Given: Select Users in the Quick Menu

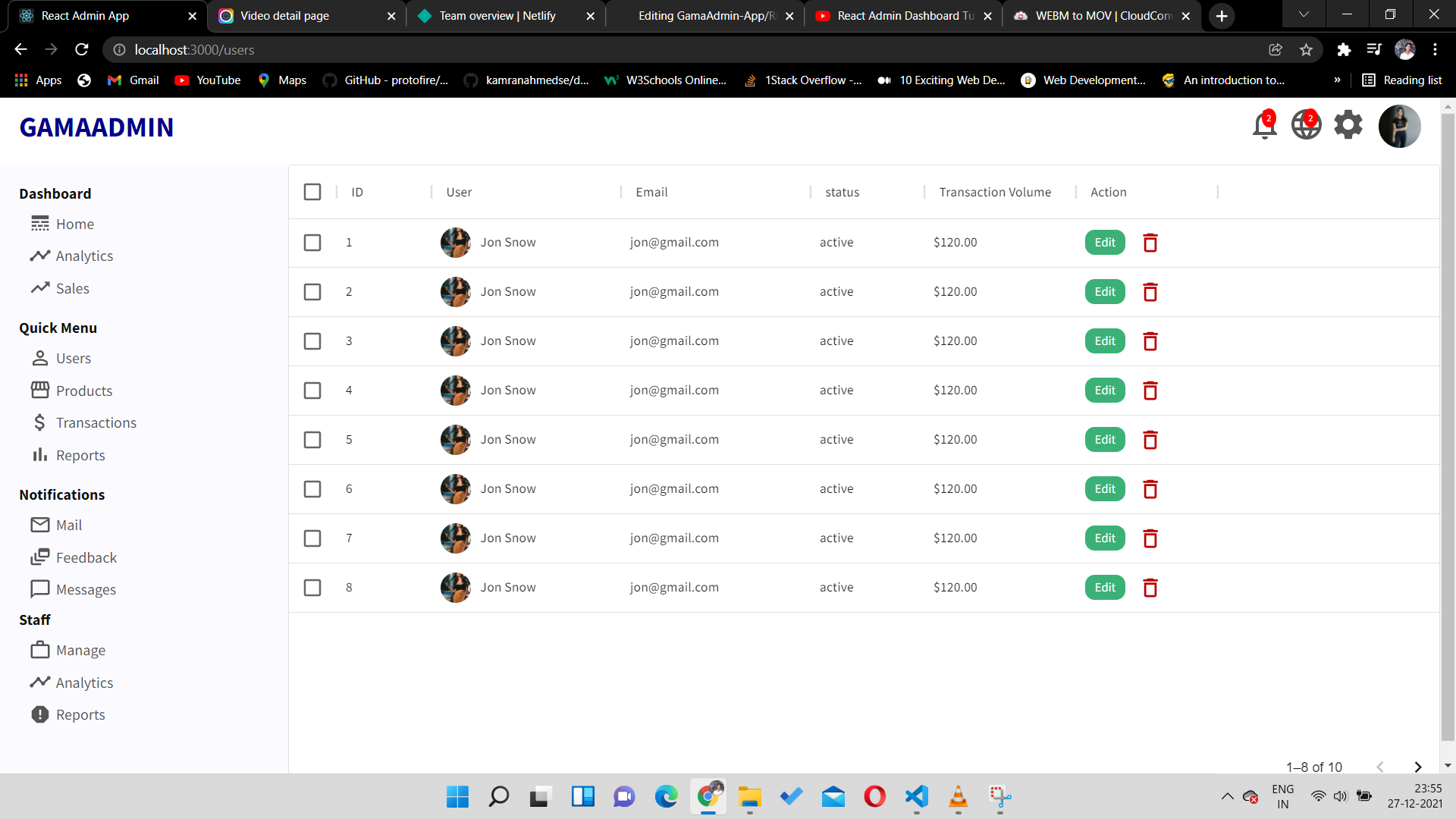Looking at the screenshot, I should [74, 358].
